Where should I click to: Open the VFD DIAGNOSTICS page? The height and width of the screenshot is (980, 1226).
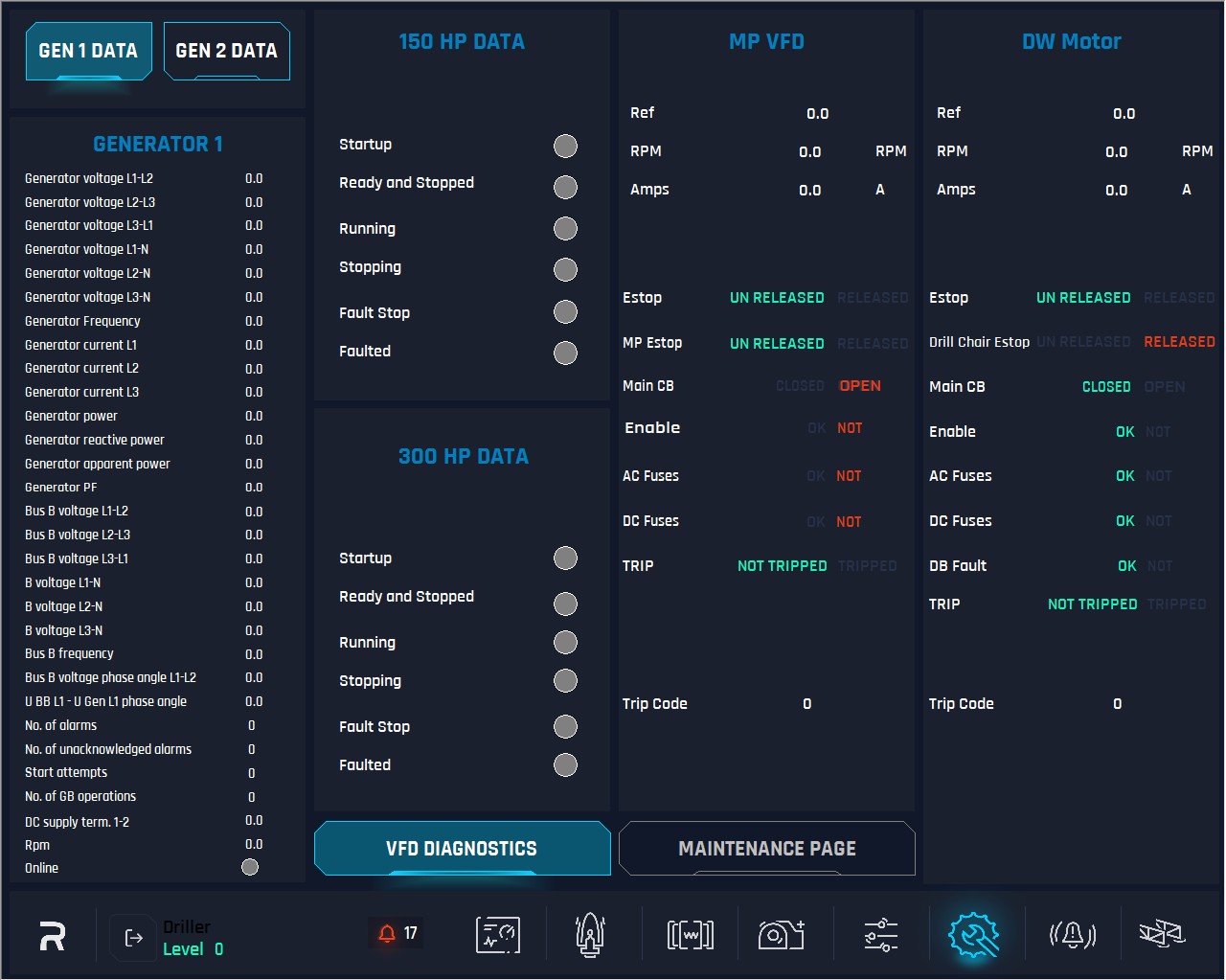tap(462, 848)
